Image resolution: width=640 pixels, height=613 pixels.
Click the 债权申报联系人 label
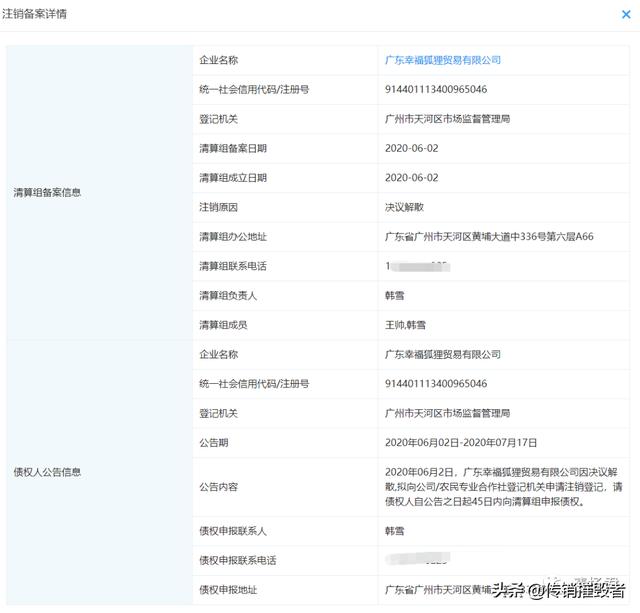(233, 531)
